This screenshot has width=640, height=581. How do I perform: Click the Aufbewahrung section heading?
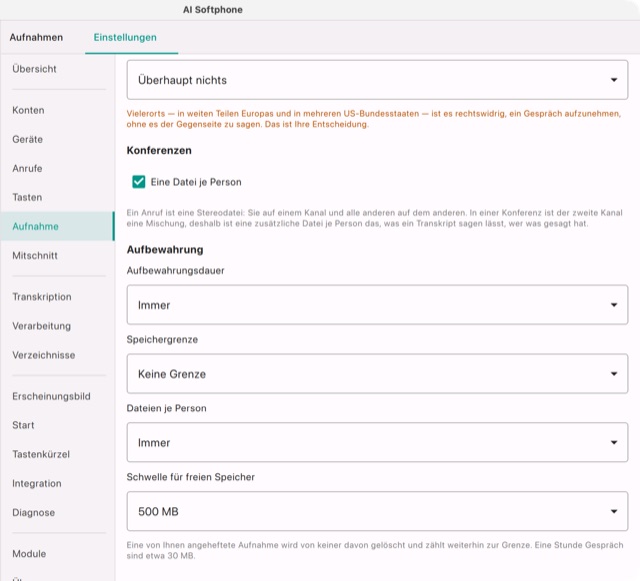pos(165,249)
